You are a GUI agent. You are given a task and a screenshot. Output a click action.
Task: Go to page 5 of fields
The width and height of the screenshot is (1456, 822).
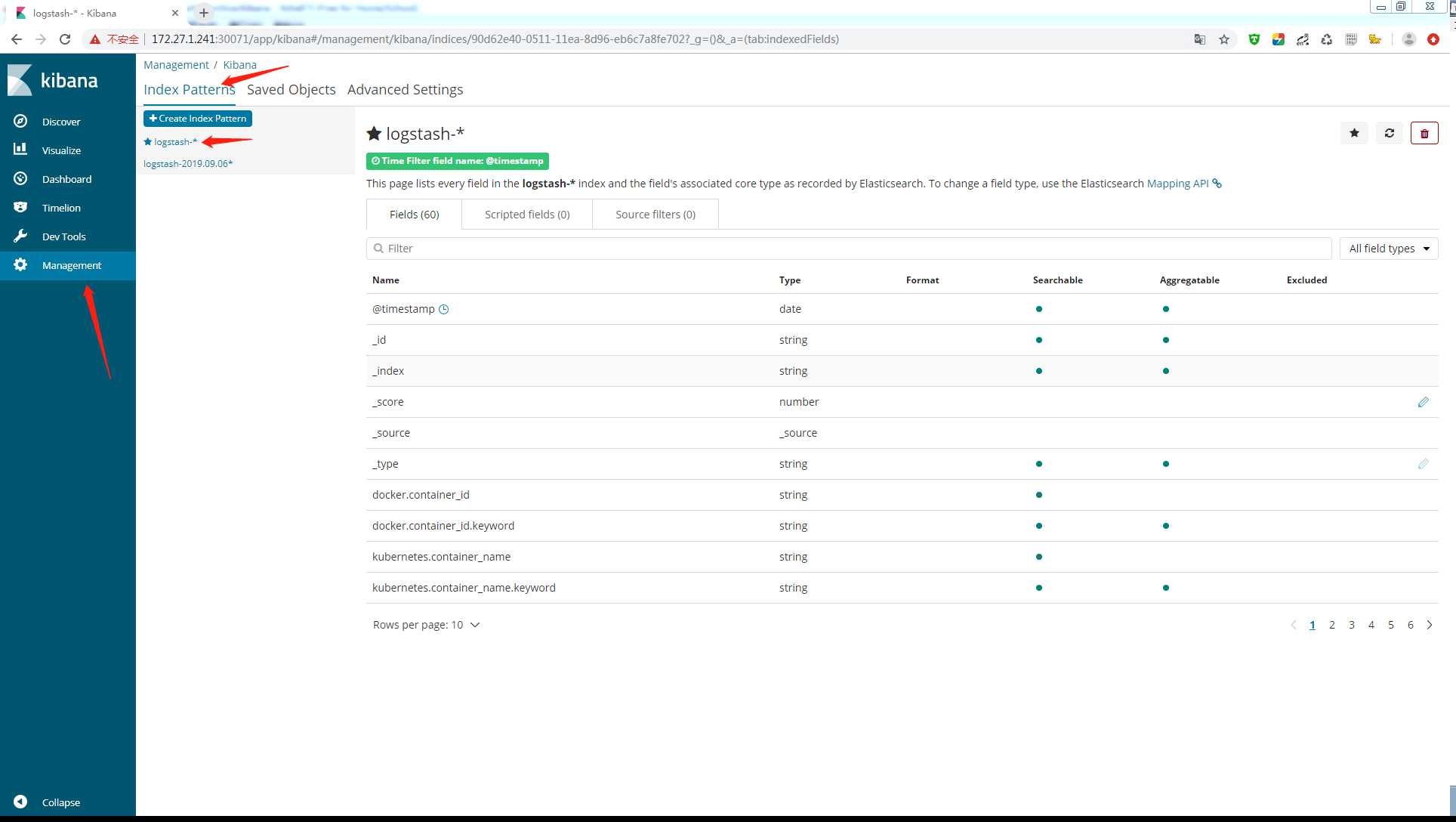point(1391,625)
